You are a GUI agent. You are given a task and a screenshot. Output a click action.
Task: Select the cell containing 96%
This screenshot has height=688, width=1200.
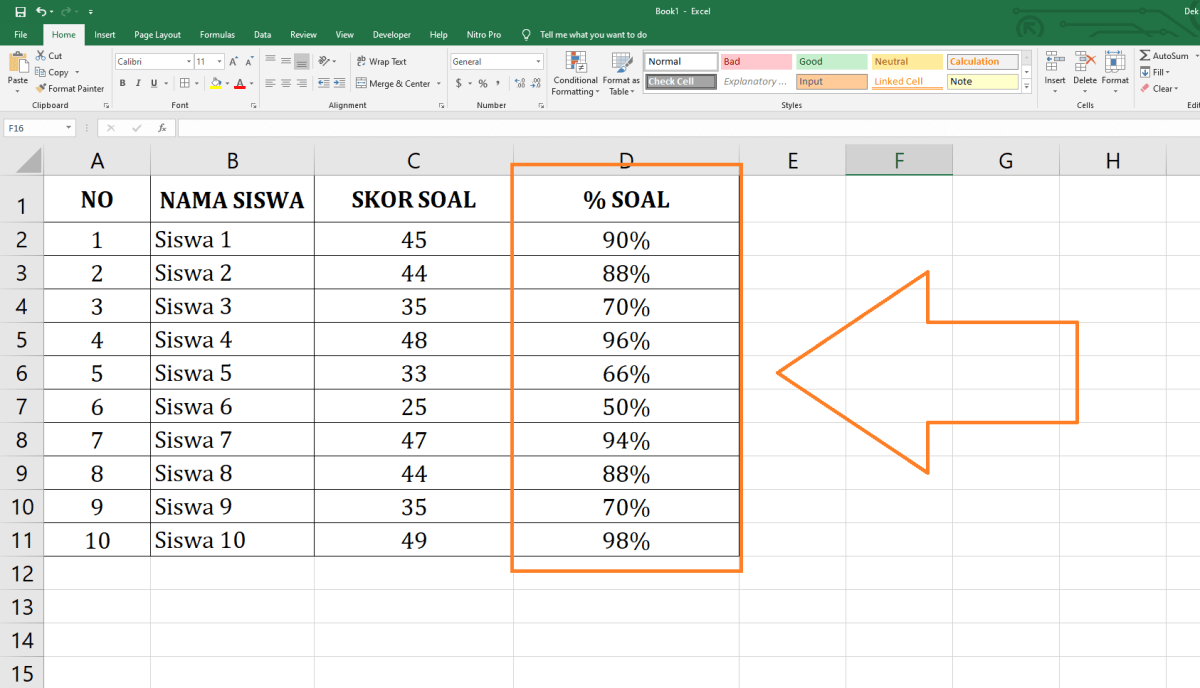coord(626,340)
